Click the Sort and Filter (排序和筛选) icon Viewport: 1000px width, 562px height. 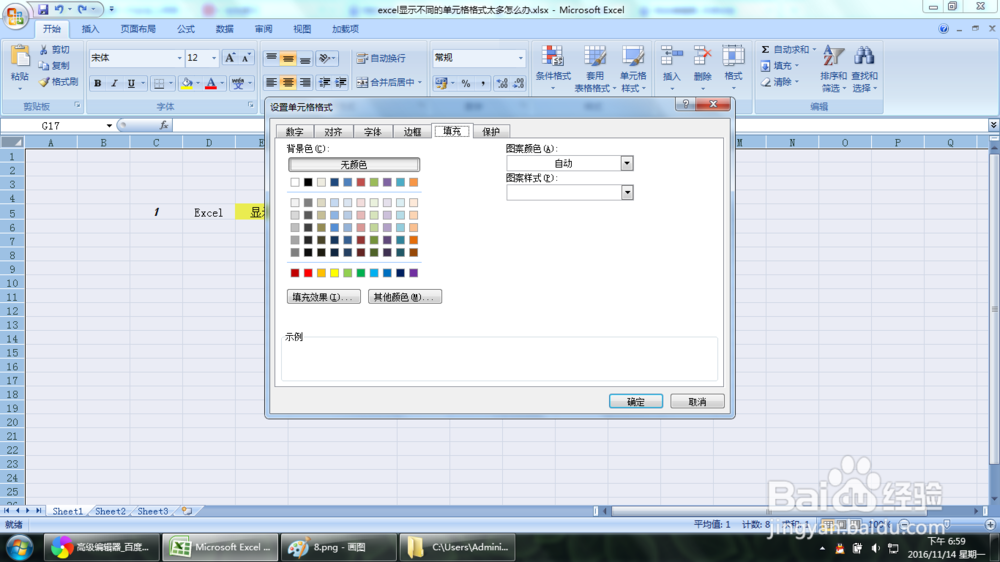pyautogui.click(x=833, y=56)
